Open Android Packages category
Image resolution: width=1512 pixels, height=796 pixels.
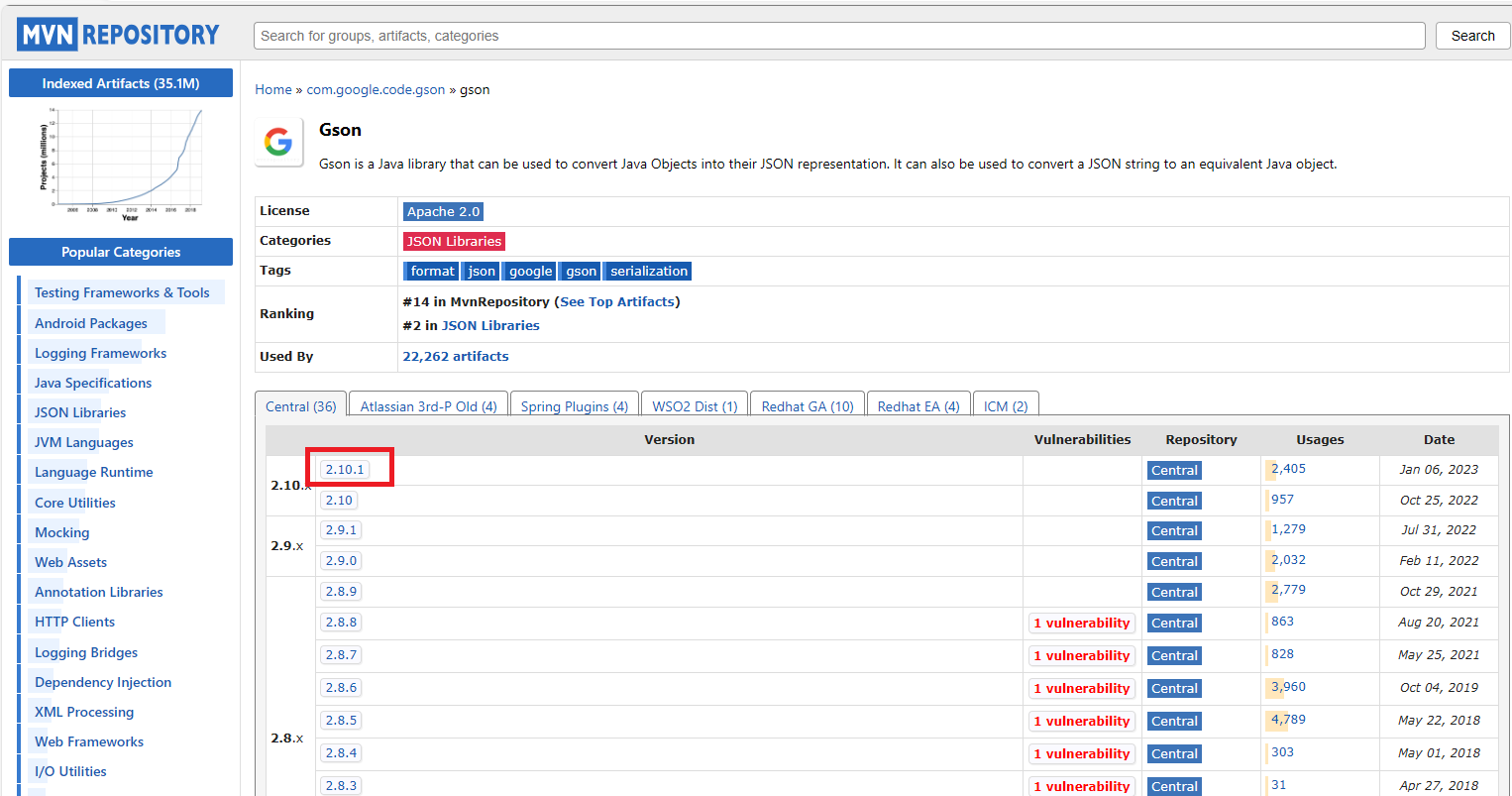pyautogui.click(x=91, y=323)
